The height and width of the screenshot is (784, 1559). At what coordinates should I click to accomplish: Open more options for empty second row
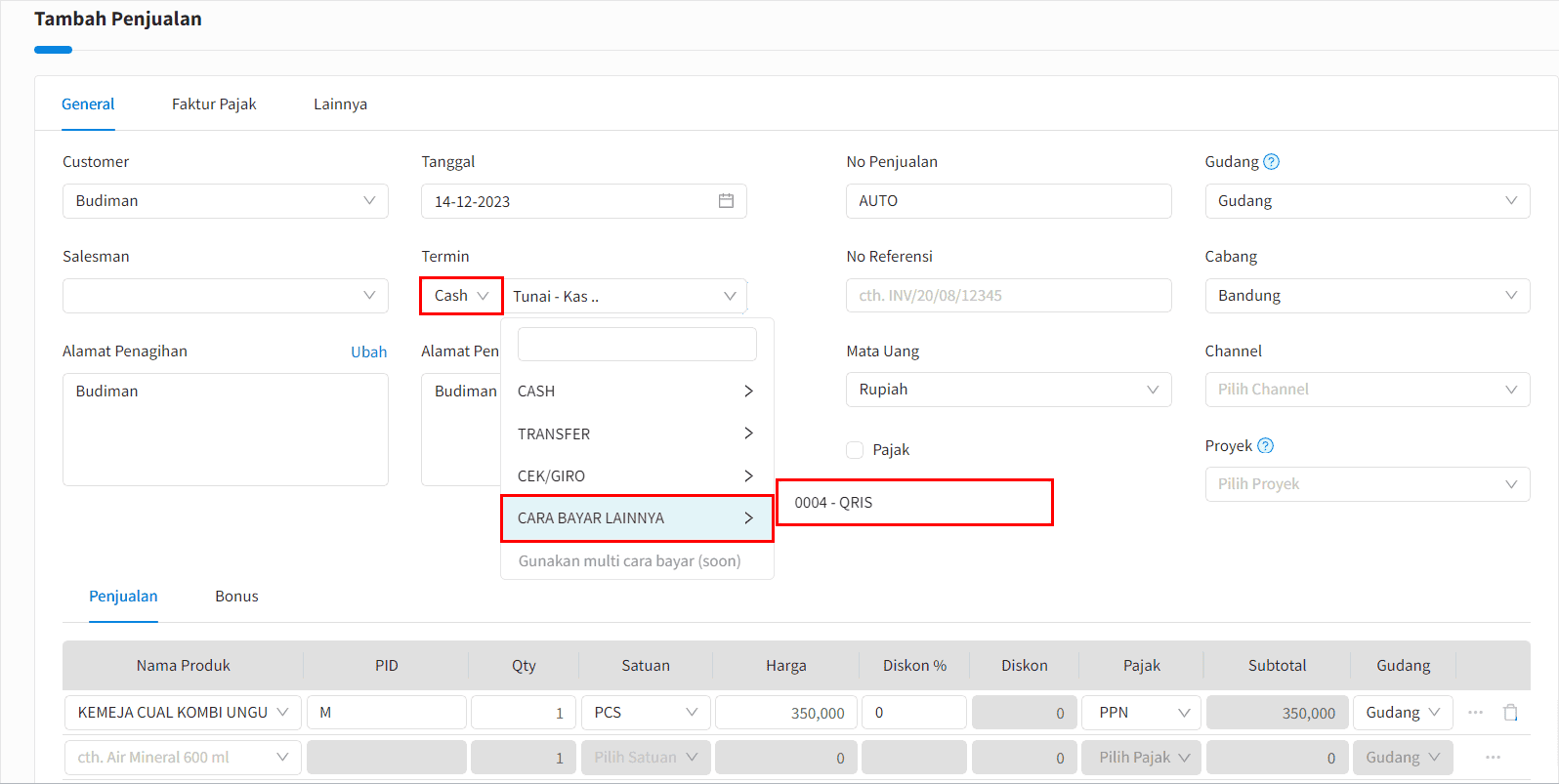pos(1493,758)
